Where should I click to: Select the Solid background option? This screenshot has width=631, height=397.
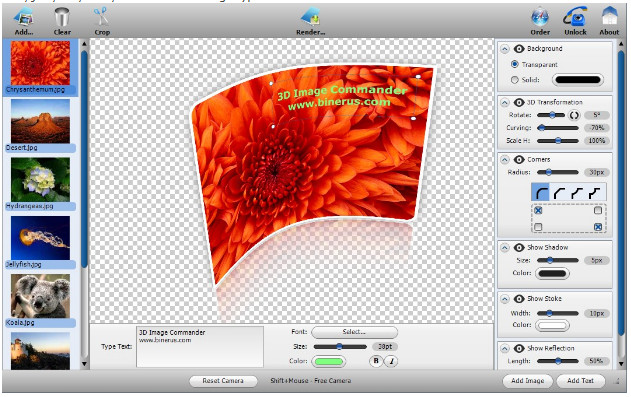515,80
